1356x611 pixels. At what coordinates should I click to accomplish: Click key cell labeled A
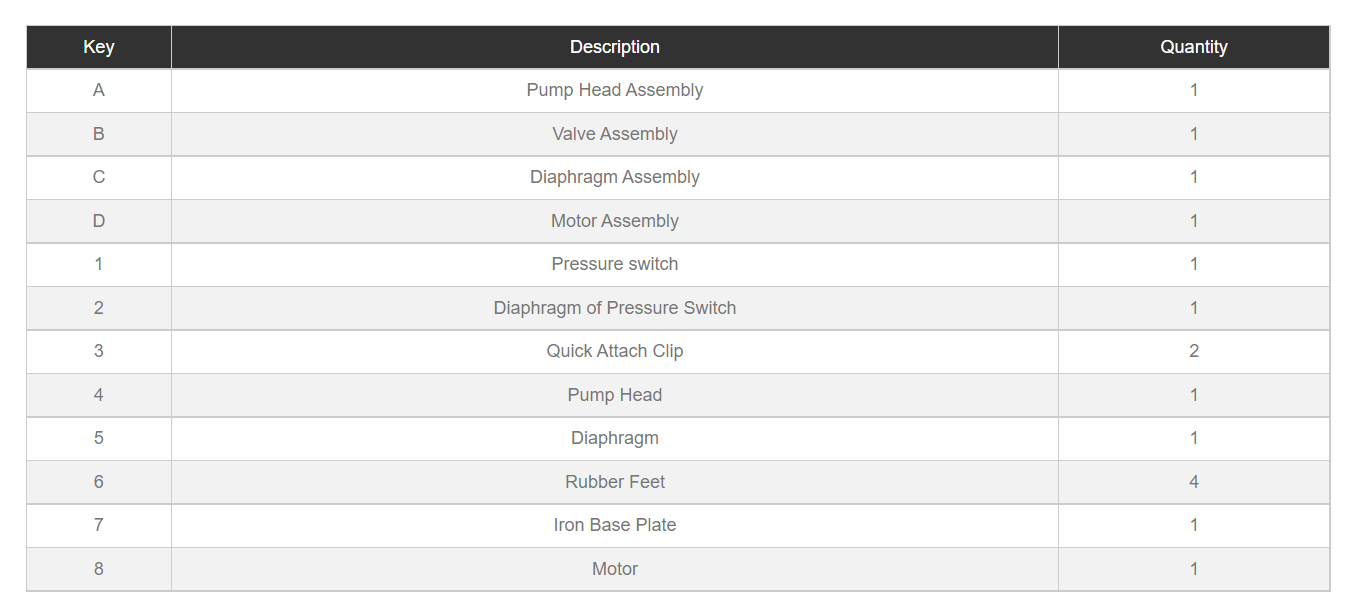pos(99,90)
